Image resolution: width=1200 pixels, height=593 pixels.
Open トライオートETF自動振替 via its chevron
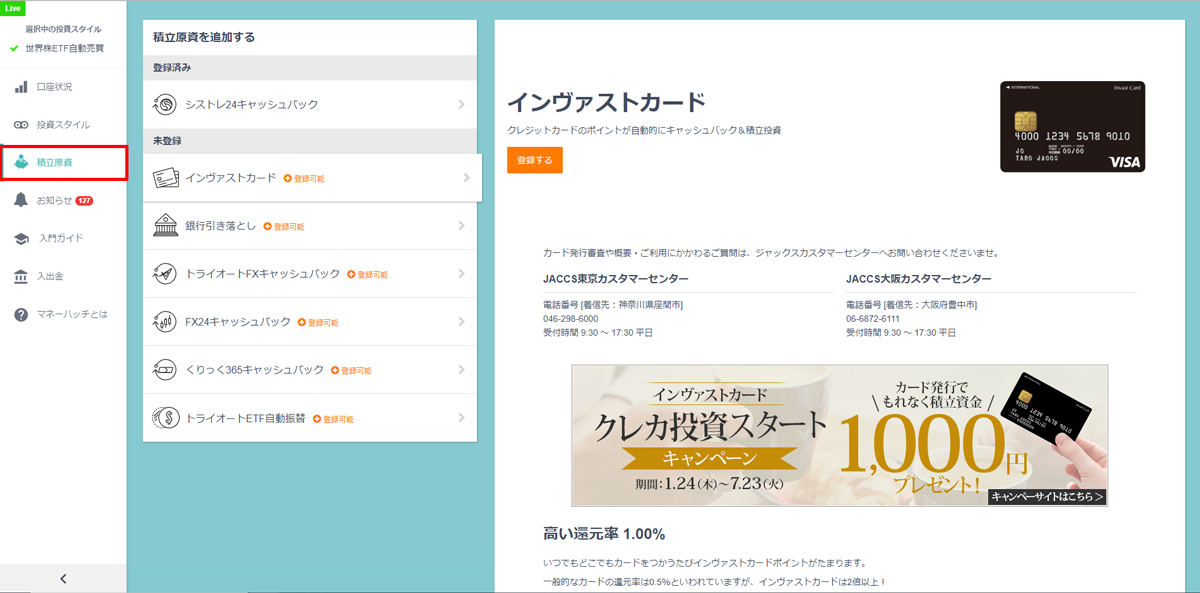(x=461, y=418)
